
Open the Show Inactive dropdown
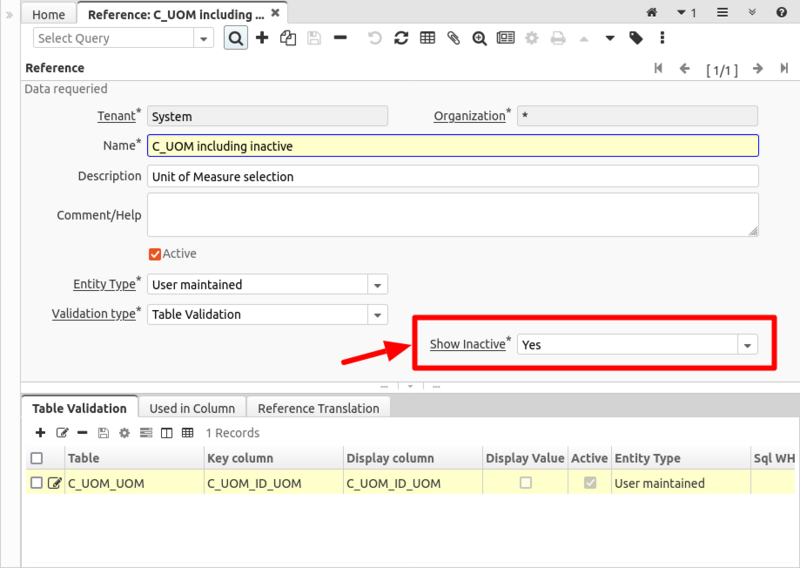click(x=747, y=344)
